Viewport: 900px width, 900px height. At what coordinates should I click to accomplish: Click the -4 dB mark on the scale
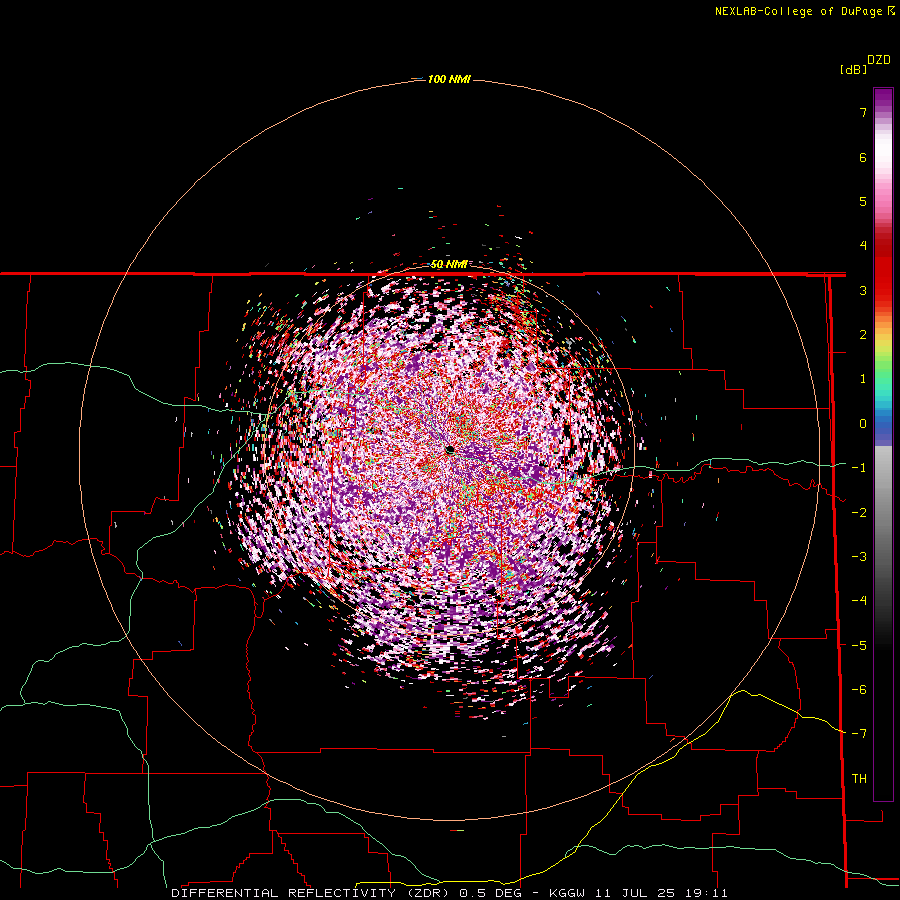point(859,601)
